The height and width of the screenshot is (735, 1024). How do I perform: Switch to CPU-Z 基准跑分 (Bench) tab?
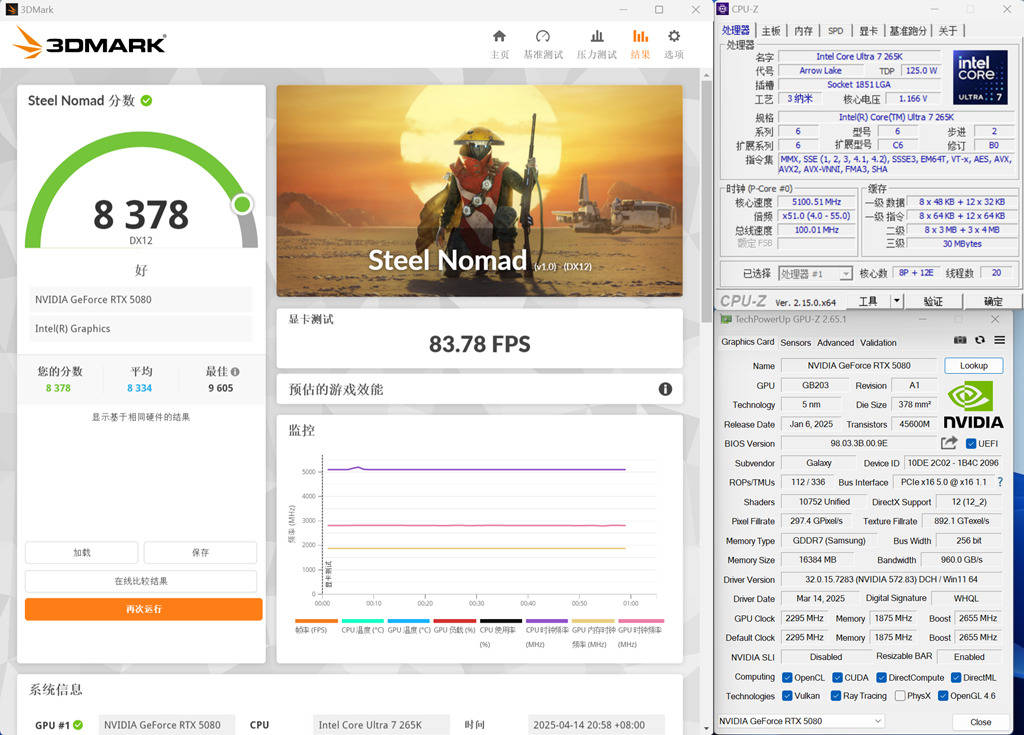tap(908, 31)
